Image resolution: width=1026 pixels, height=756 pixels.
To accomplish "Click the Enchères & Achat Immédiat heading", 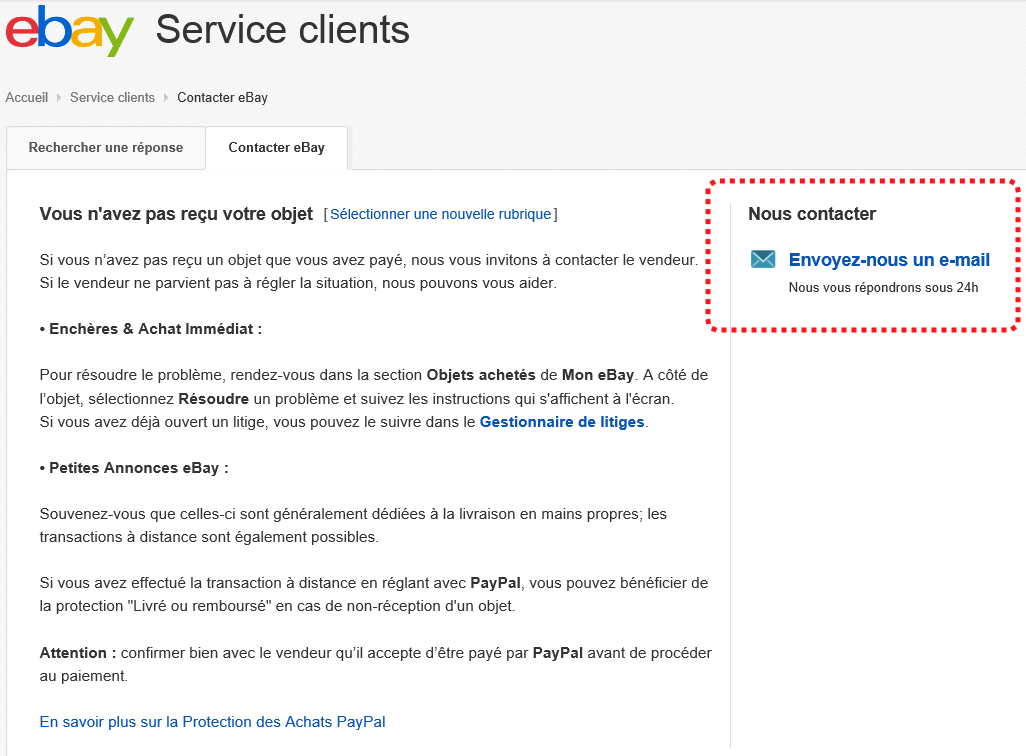I will click(151, 329).
